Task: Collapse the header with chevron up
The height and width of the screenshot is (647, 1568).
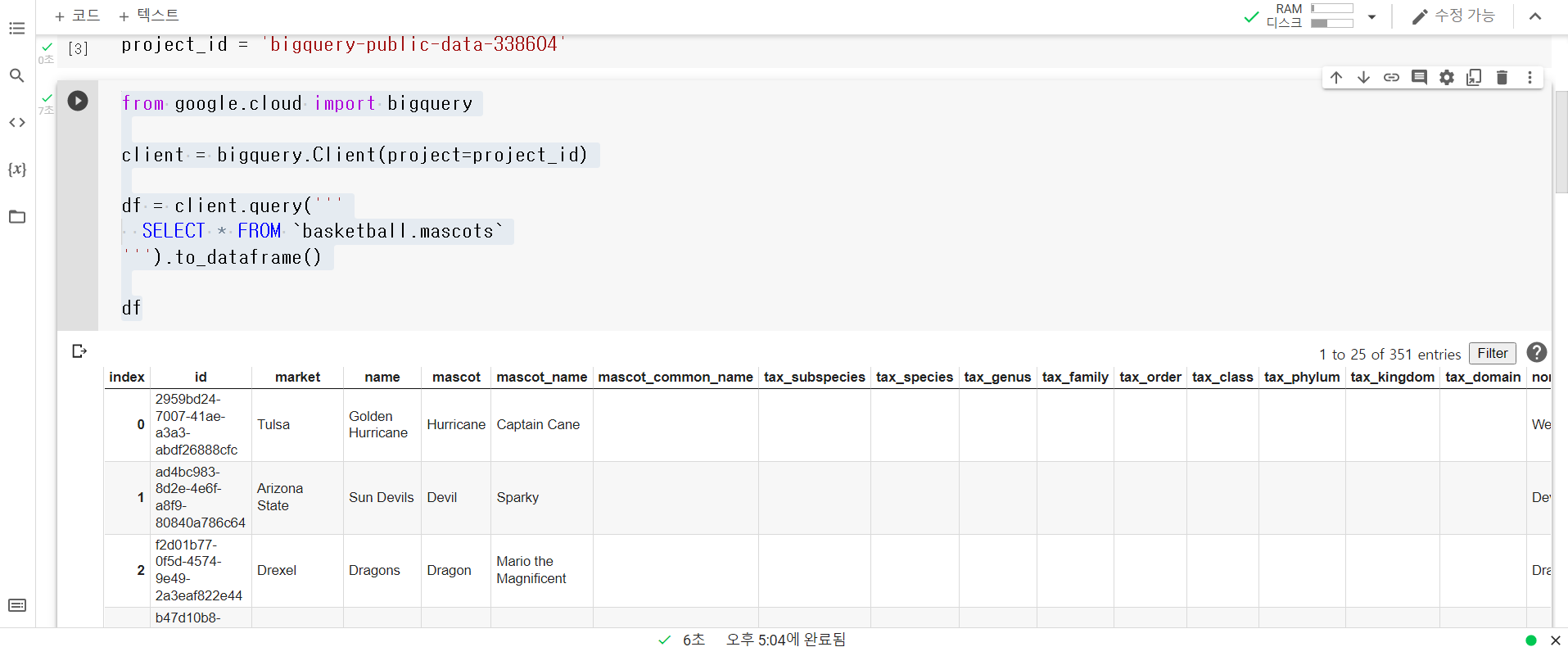Action: click(x=1535, y=16)
